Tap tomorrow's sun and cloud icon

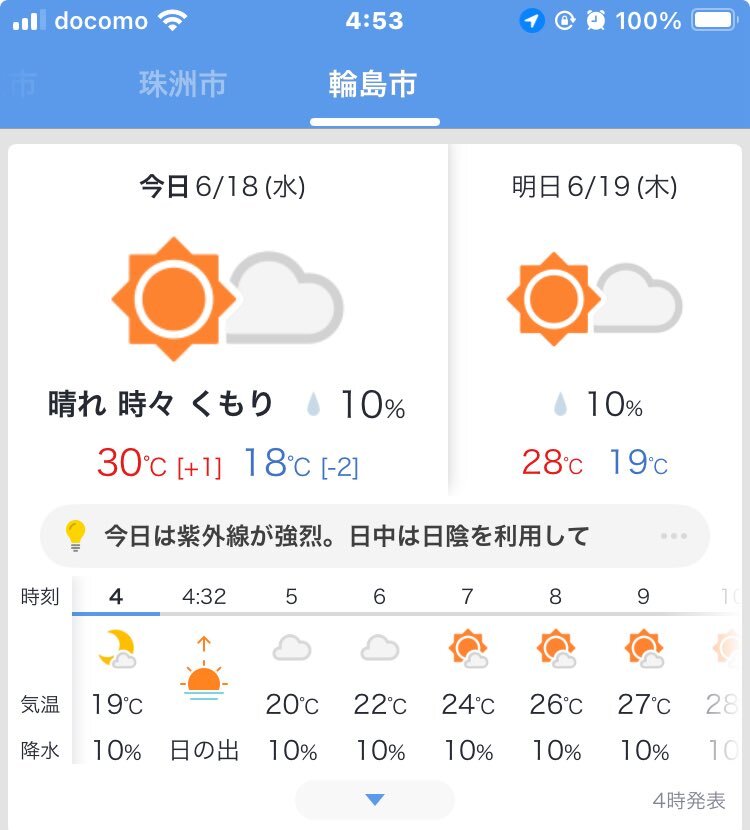[x=594, y=299]
